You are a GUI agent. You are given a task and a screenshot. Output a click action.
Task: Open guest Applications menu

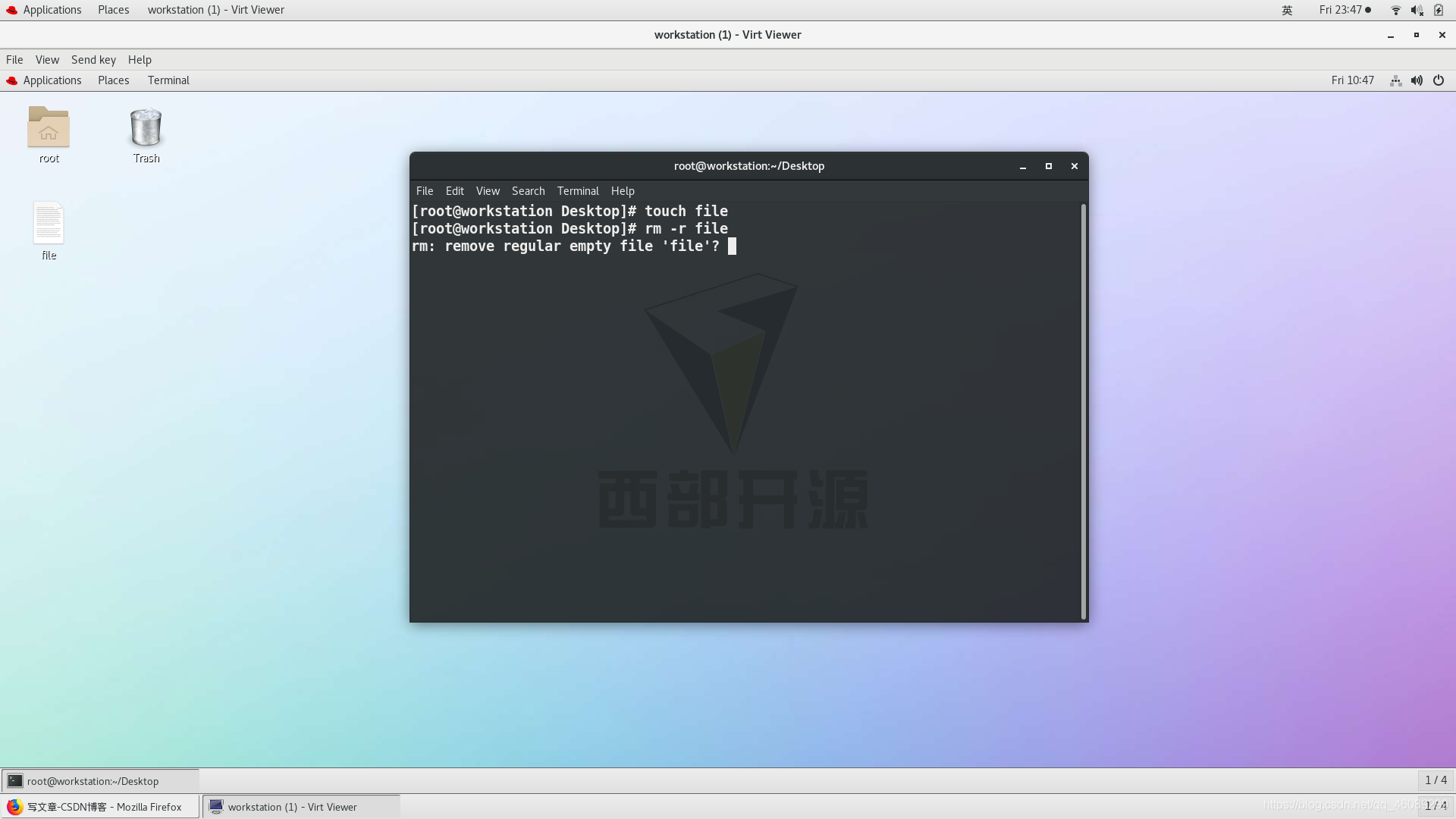click(44, 80)
